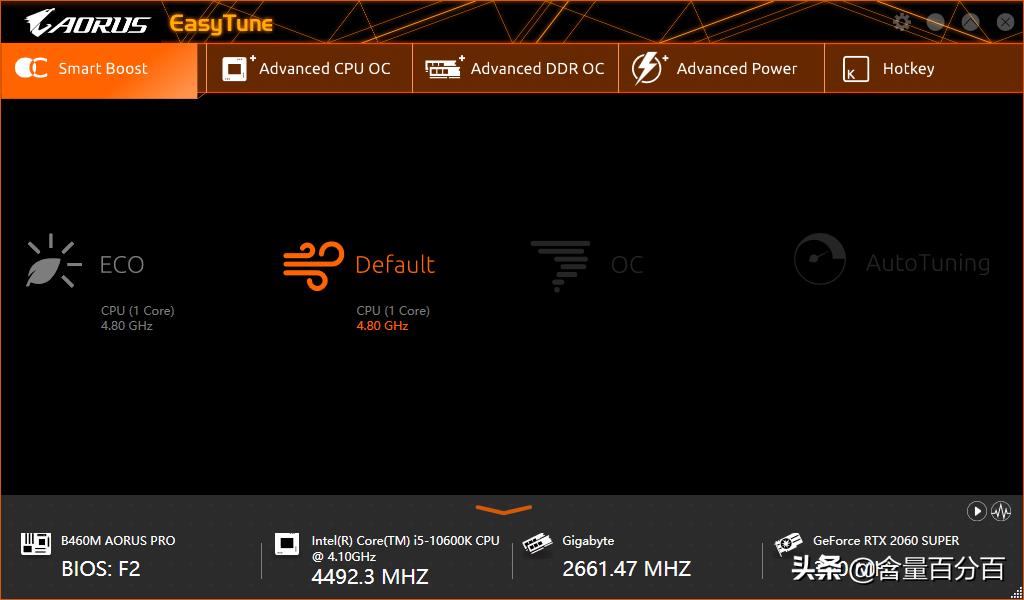Click the motherboard icon beside B460M AORUS PRO
The image size is (1024, 600).
pos(36,543)
